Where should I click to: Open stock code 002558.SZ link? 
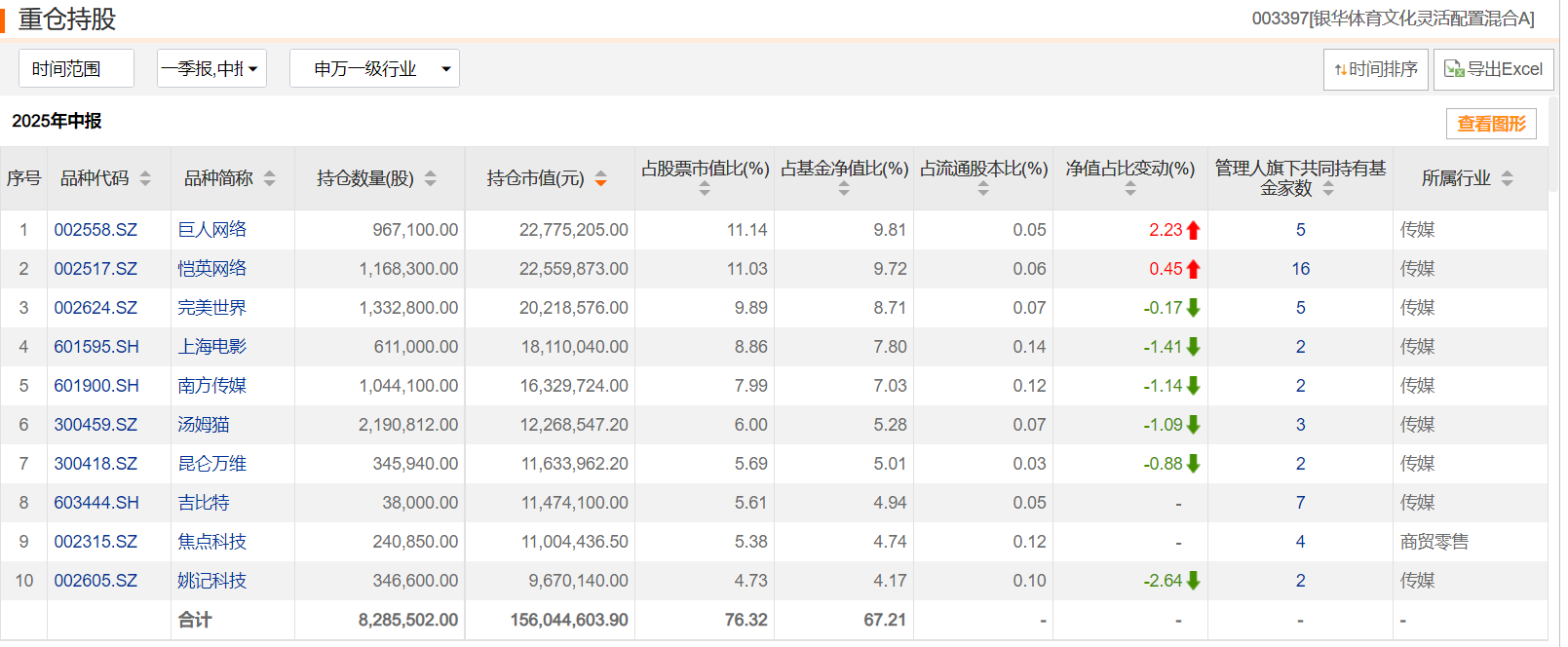(96, 230)
